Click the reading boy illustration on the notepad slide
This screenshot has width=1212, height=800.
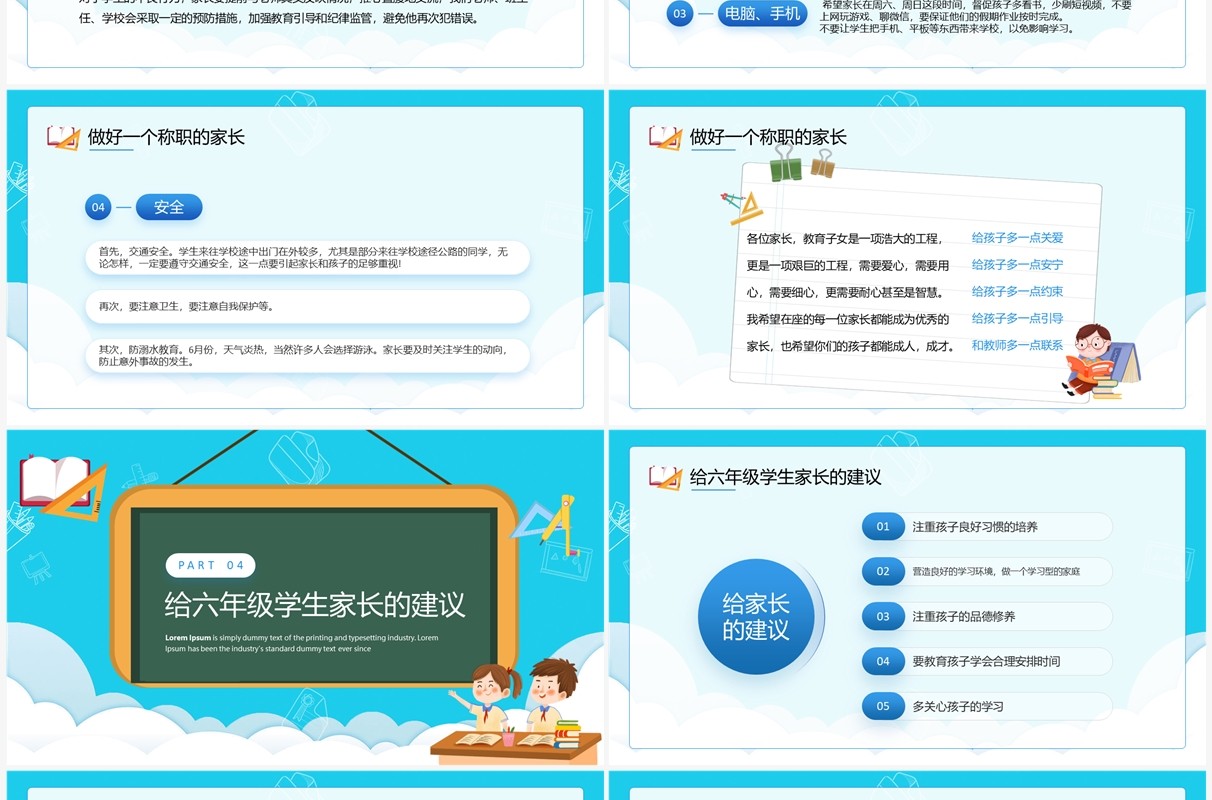(1100, 361)
